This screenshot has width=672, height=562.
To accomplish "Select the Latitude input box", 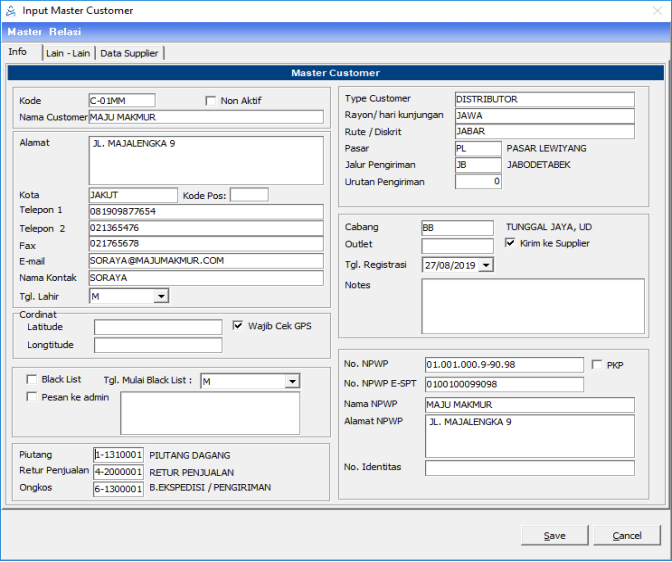I will pyautogui.click(x=158, y=327).
